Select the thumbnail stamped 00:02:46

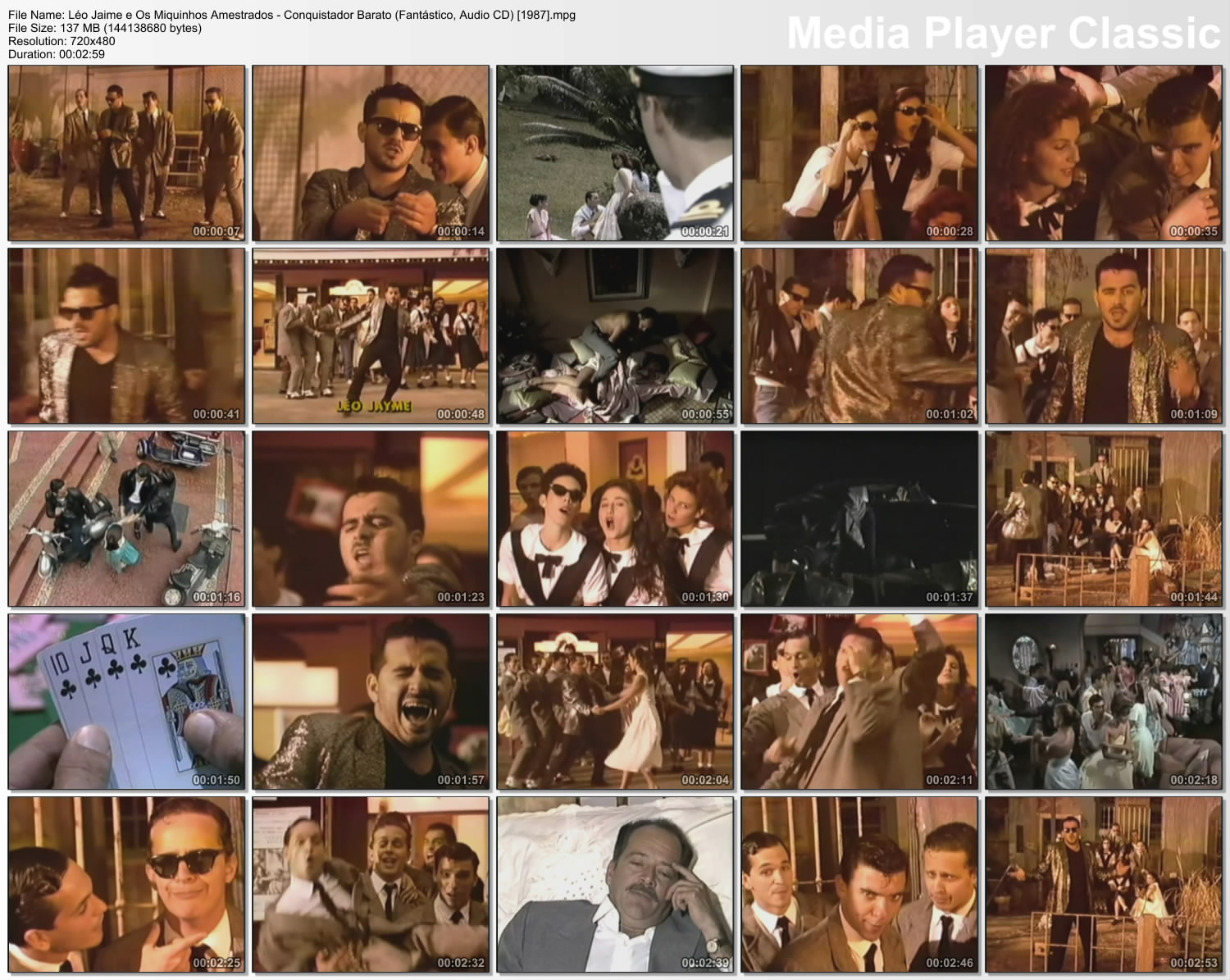point(859,885)
